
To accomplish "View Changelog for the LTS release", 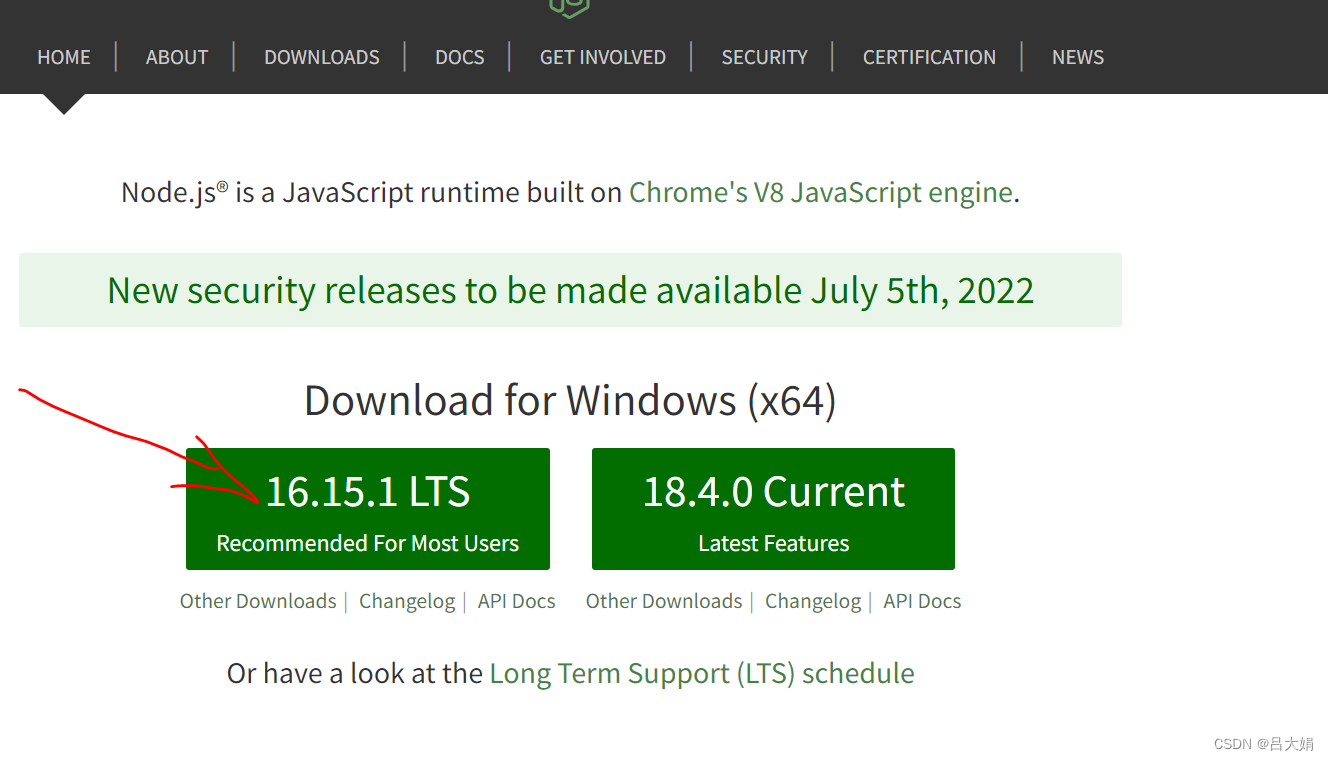I will (407, 601).
